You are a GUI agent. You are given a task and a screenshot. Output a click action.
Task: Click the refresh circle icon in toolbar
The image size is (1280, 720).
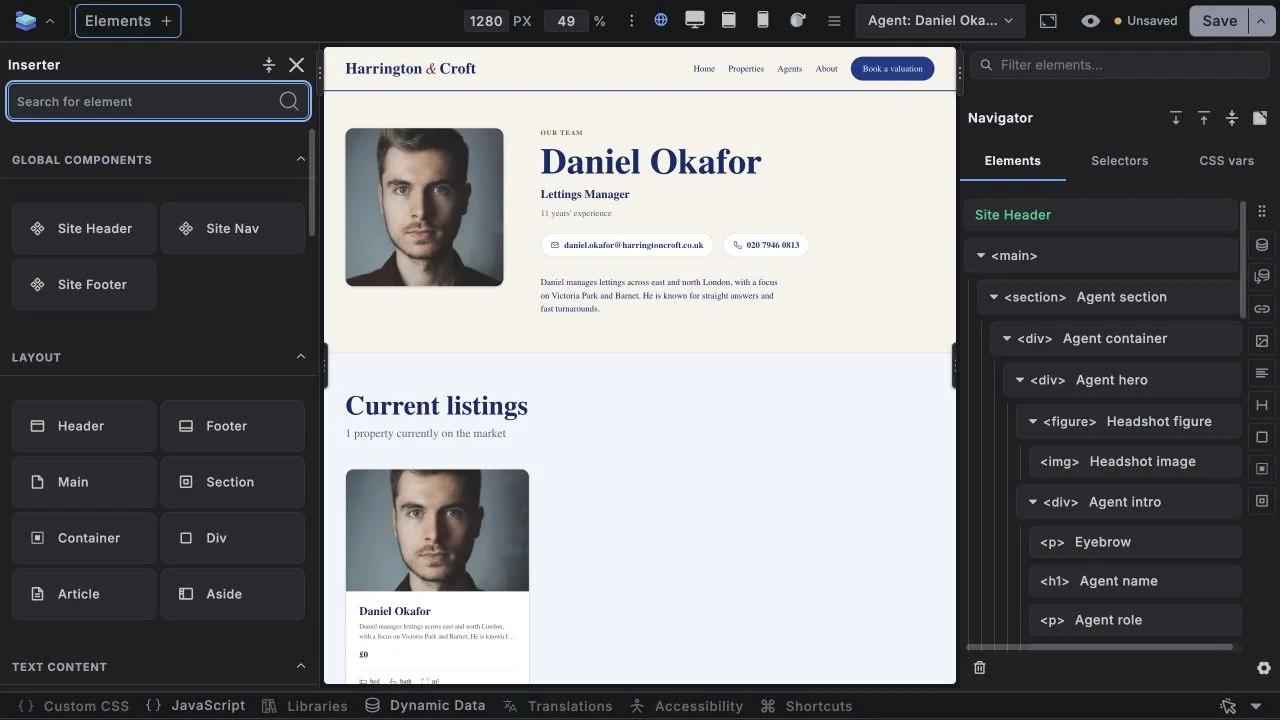tap(797, 20)
